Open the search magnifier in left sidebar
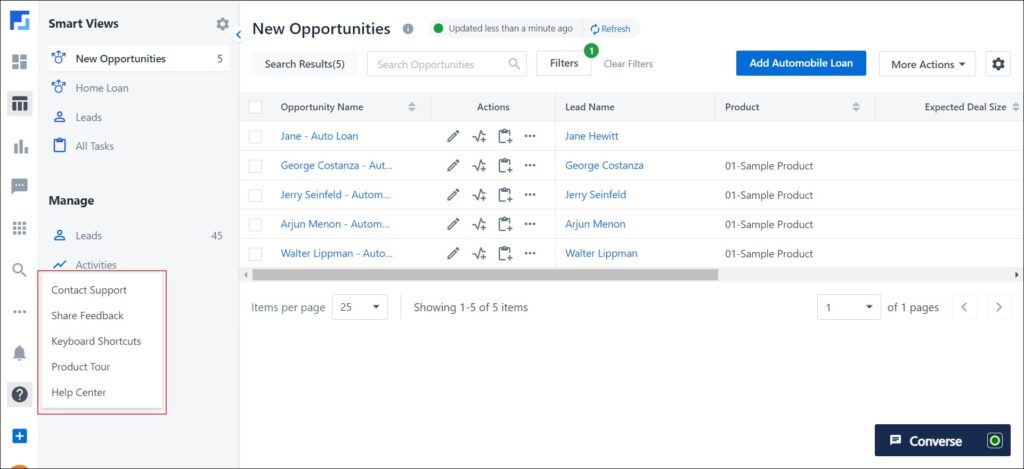The height and width of the screenshot is (469, 1024). (20, 269)
